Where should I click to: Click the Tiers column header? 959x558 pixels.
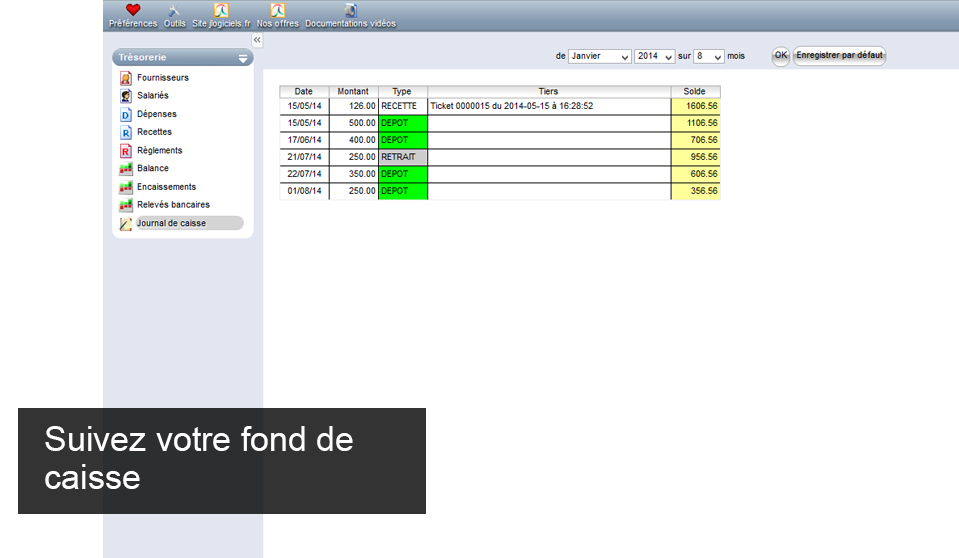pos(549,91)
